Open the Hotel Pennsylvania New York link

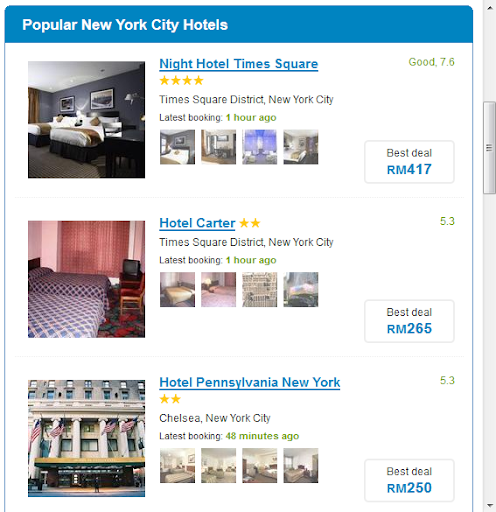[250, 382]
